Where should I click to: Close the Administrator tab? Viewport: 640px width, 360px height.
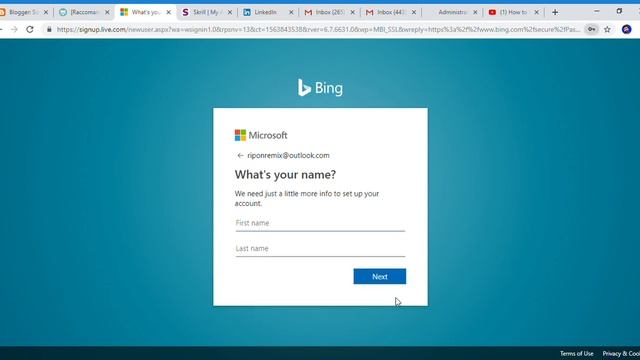475,12
